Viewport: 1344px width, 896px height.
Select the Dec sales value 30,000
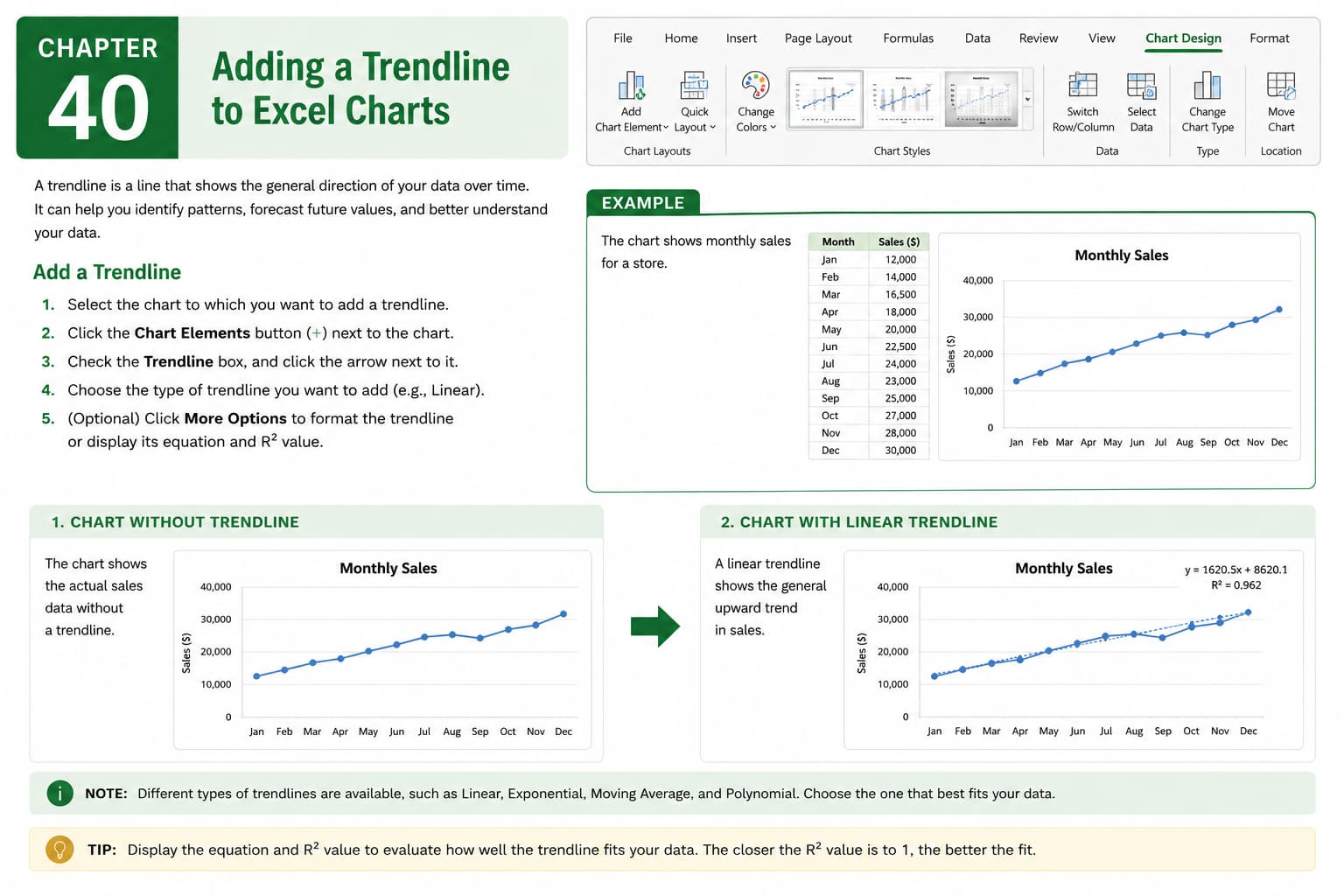[899, 451]
